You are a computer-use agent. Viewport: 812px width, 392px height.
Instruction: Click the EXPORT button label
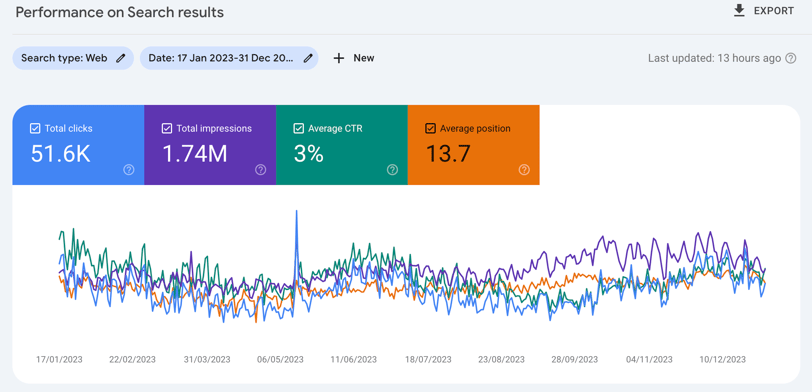click(x=774, y=11)
